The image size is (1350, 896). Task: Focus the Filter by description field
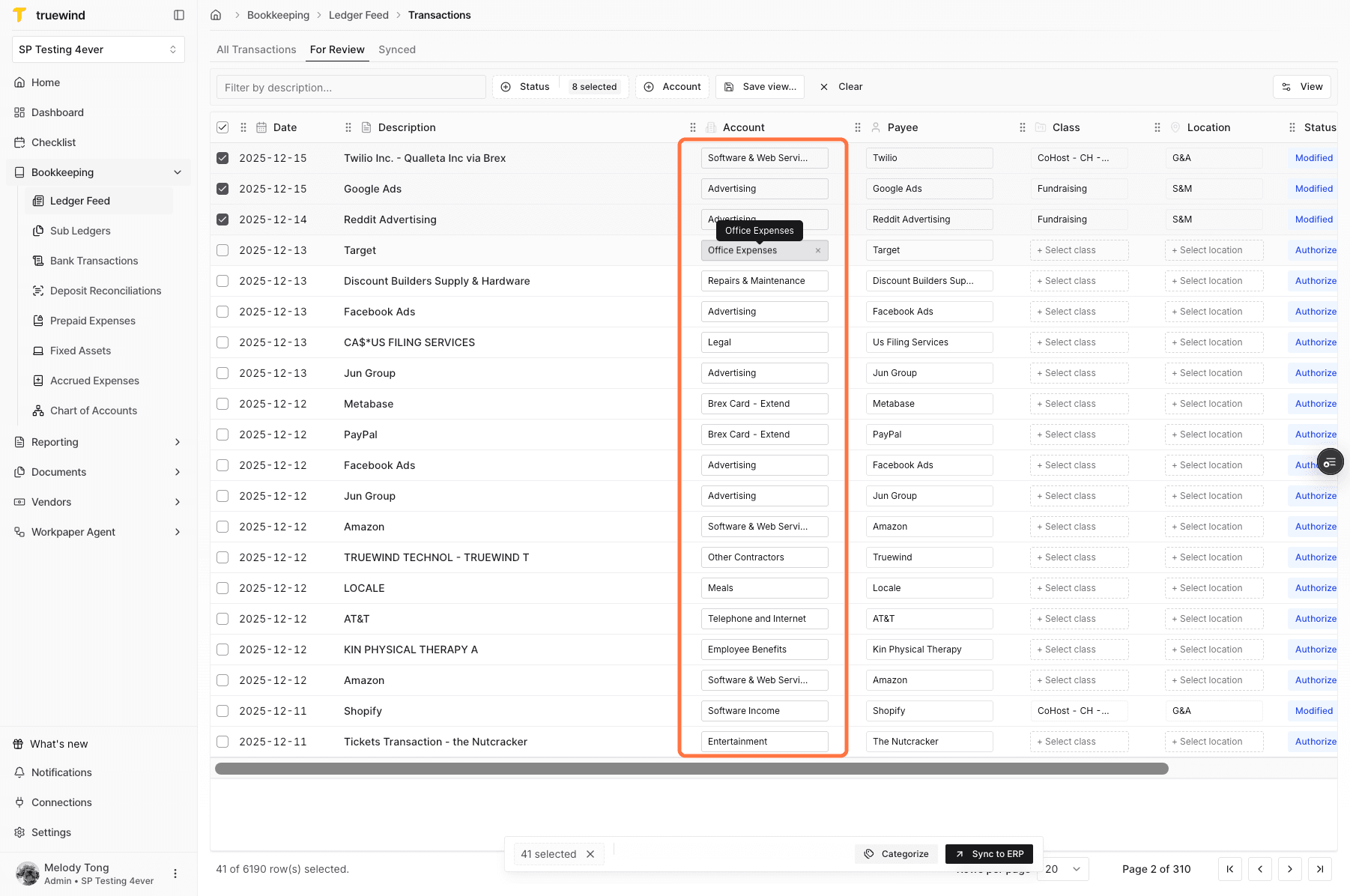coord(351,87)
